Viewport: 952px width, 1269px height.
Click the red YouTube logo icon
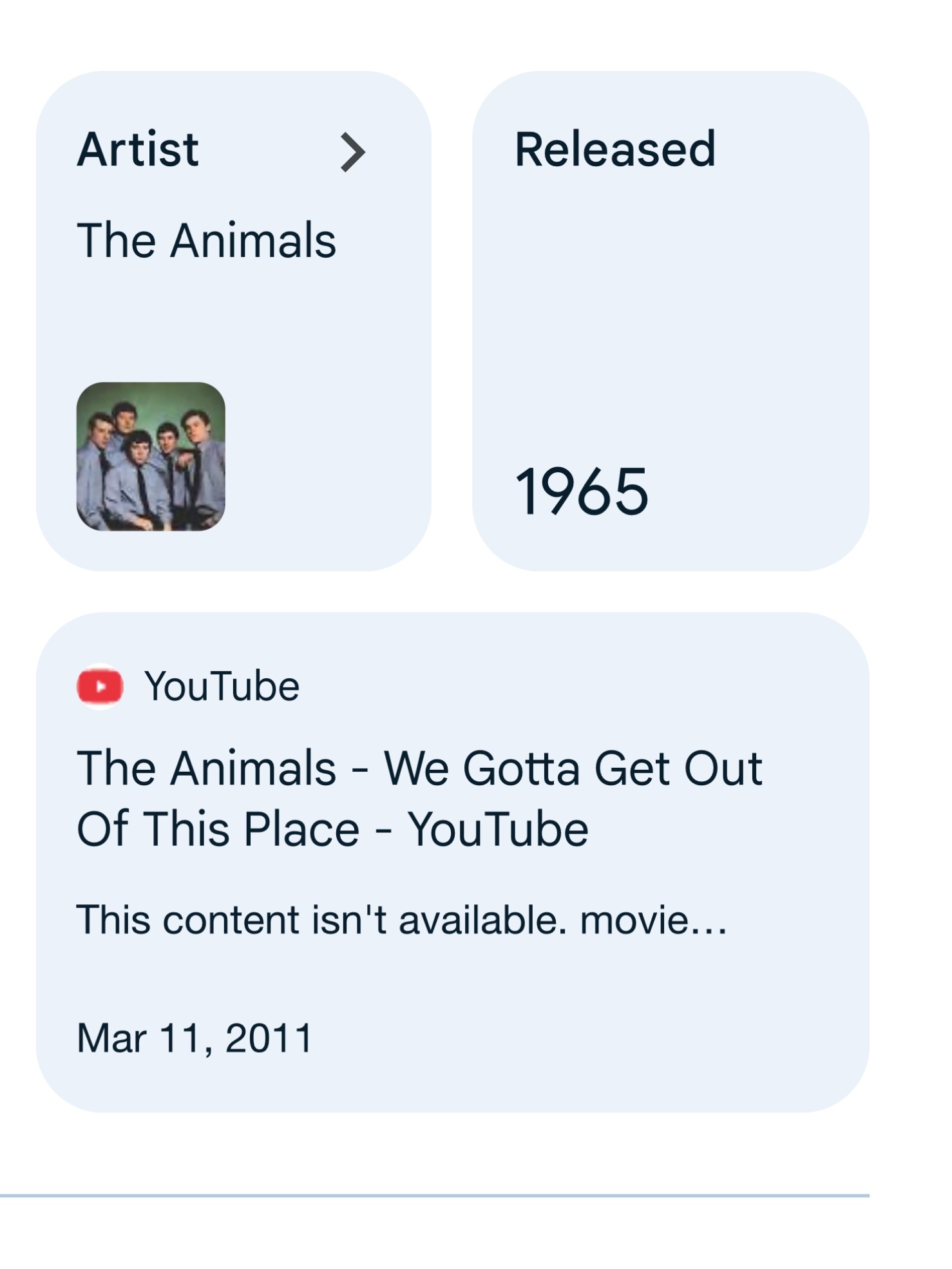click(100, 686)
